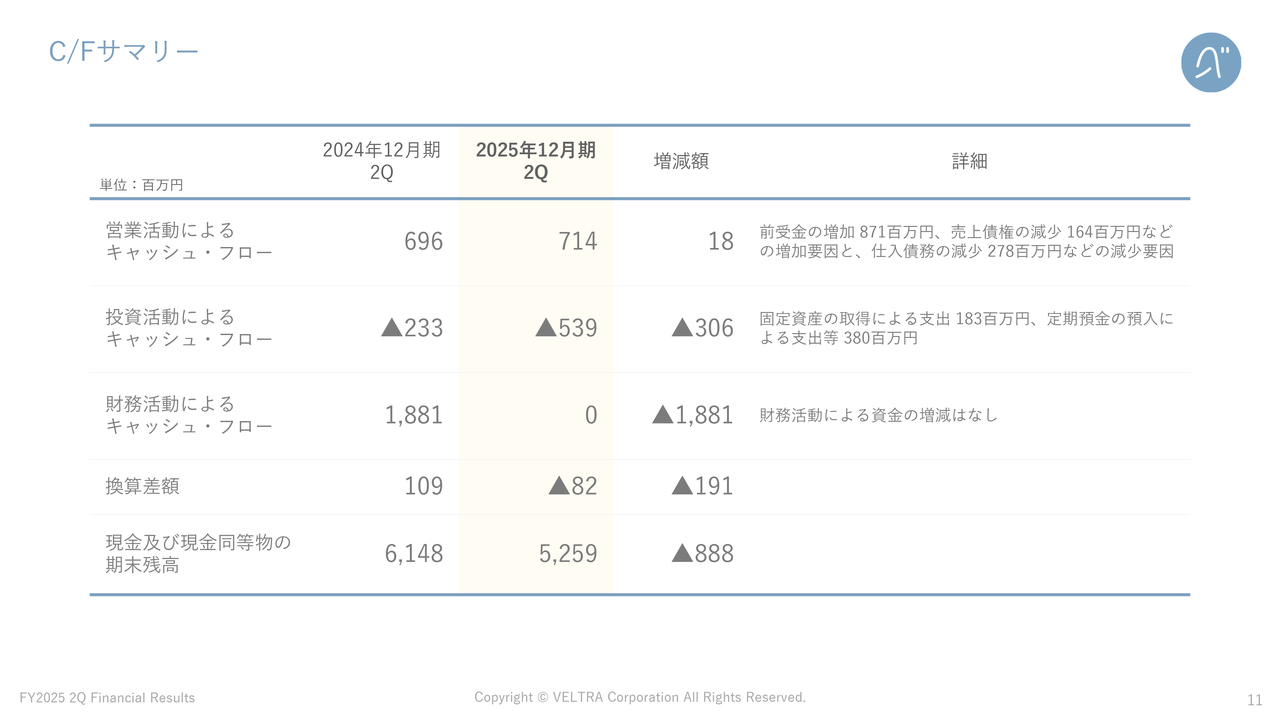Select the 現金及び現金同等物の期末残高 row label
The height and width of the screenshot is (720, 1280).
pyautogui.click(x=198, y=554)
